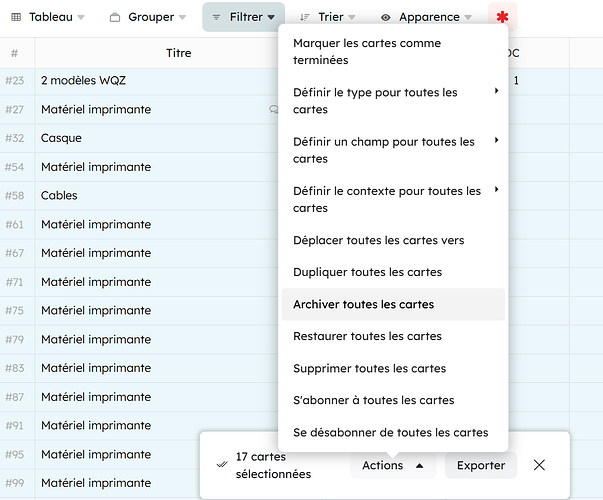
Task: Open the Grouper dropdown
Action: [x=148, y=17]
